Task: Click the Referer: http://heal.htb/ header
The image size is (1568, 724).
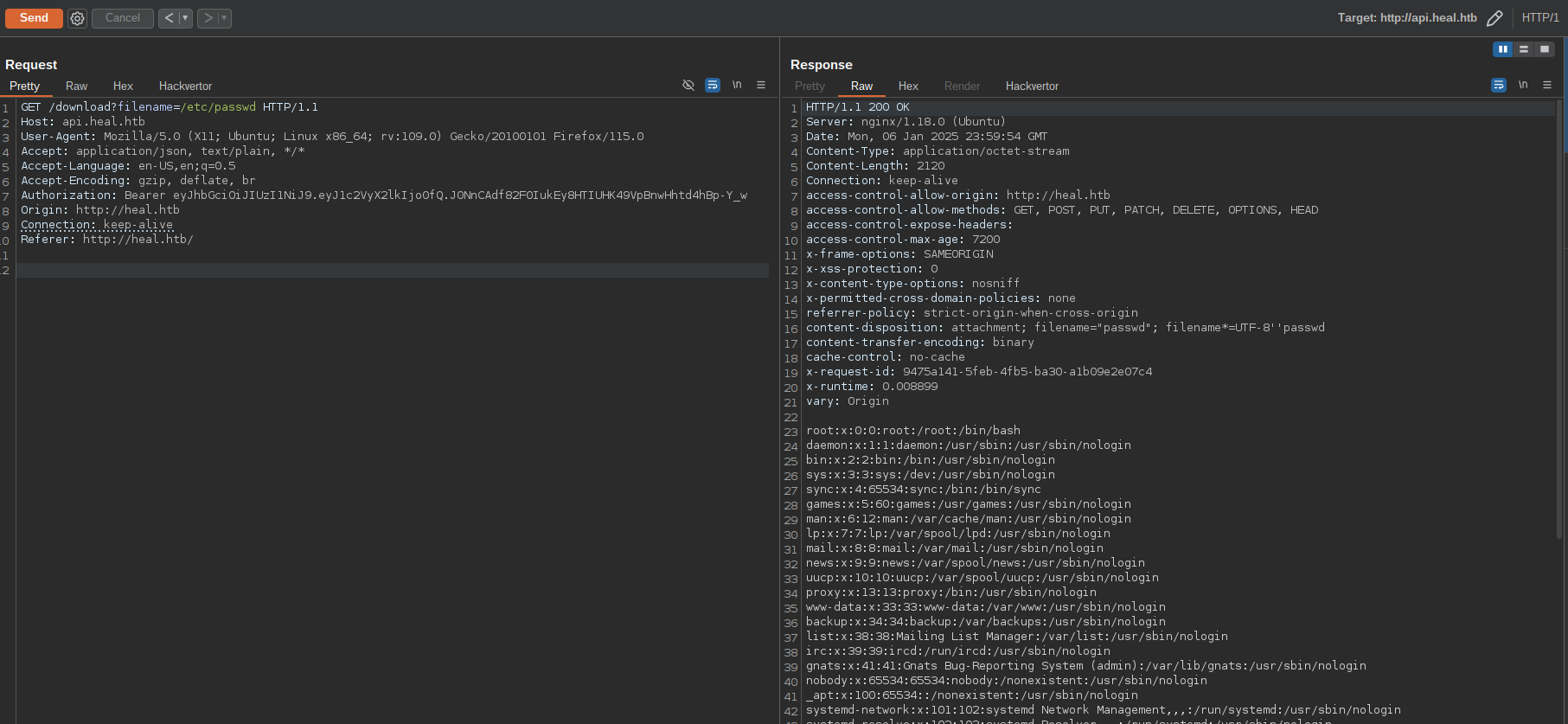Action: (107, 240)
